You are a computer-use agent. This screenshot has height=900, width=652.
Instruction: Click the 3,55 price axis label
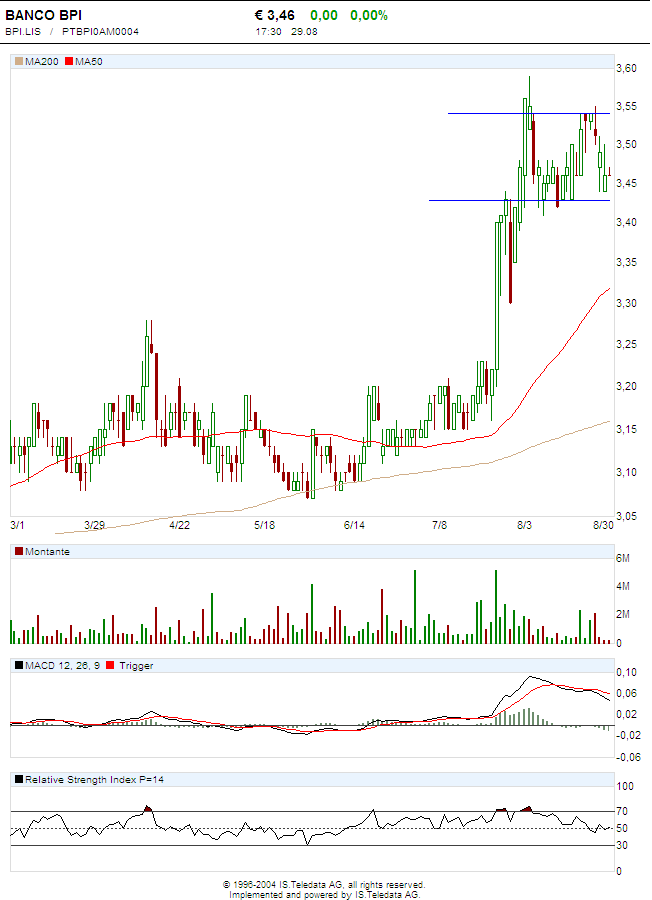[x=626, y=106]
